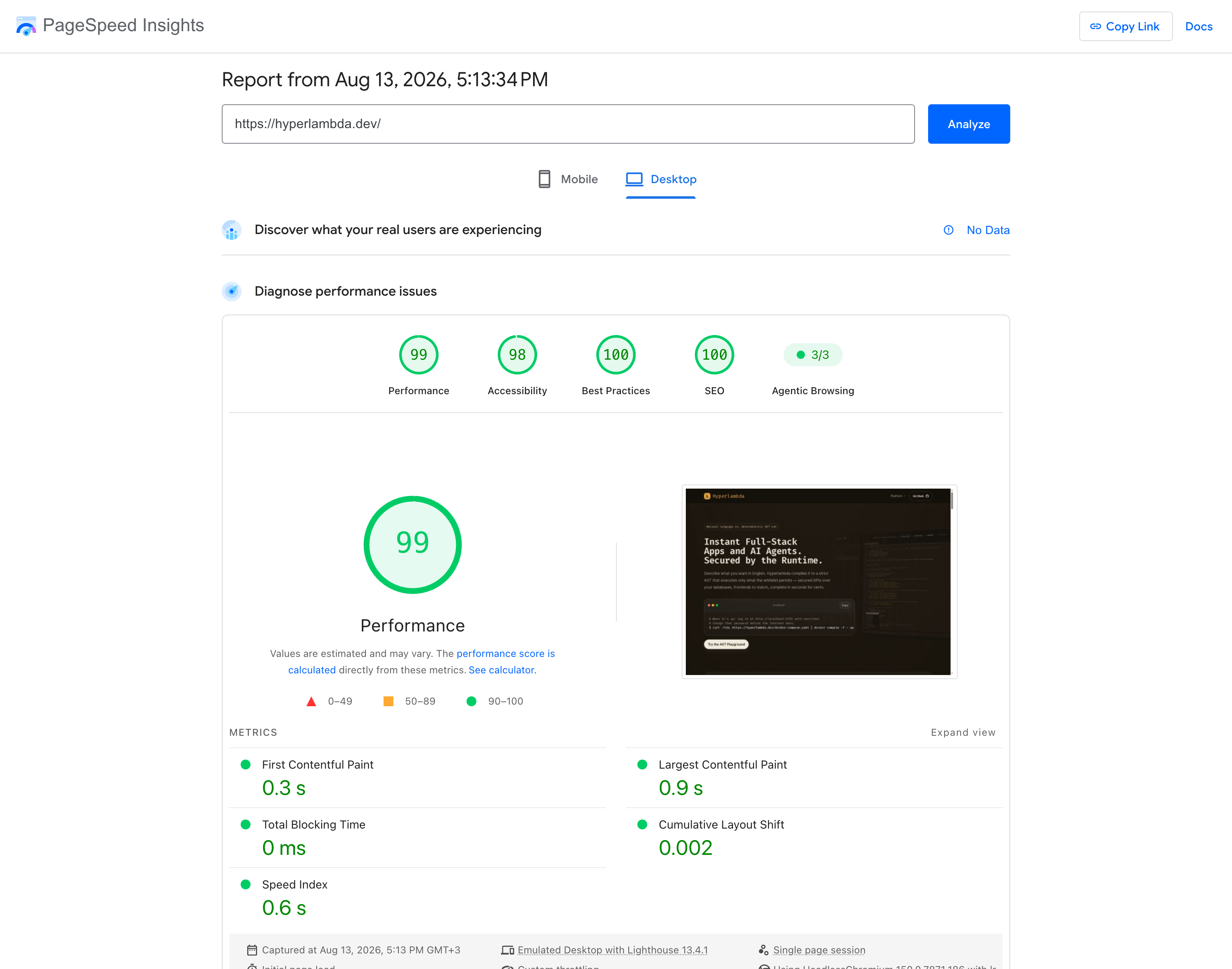The image size is (1232, 969).
Task: Click Emulated Desktop with Lighthouse 13.4.1
Action: point(612,950)
